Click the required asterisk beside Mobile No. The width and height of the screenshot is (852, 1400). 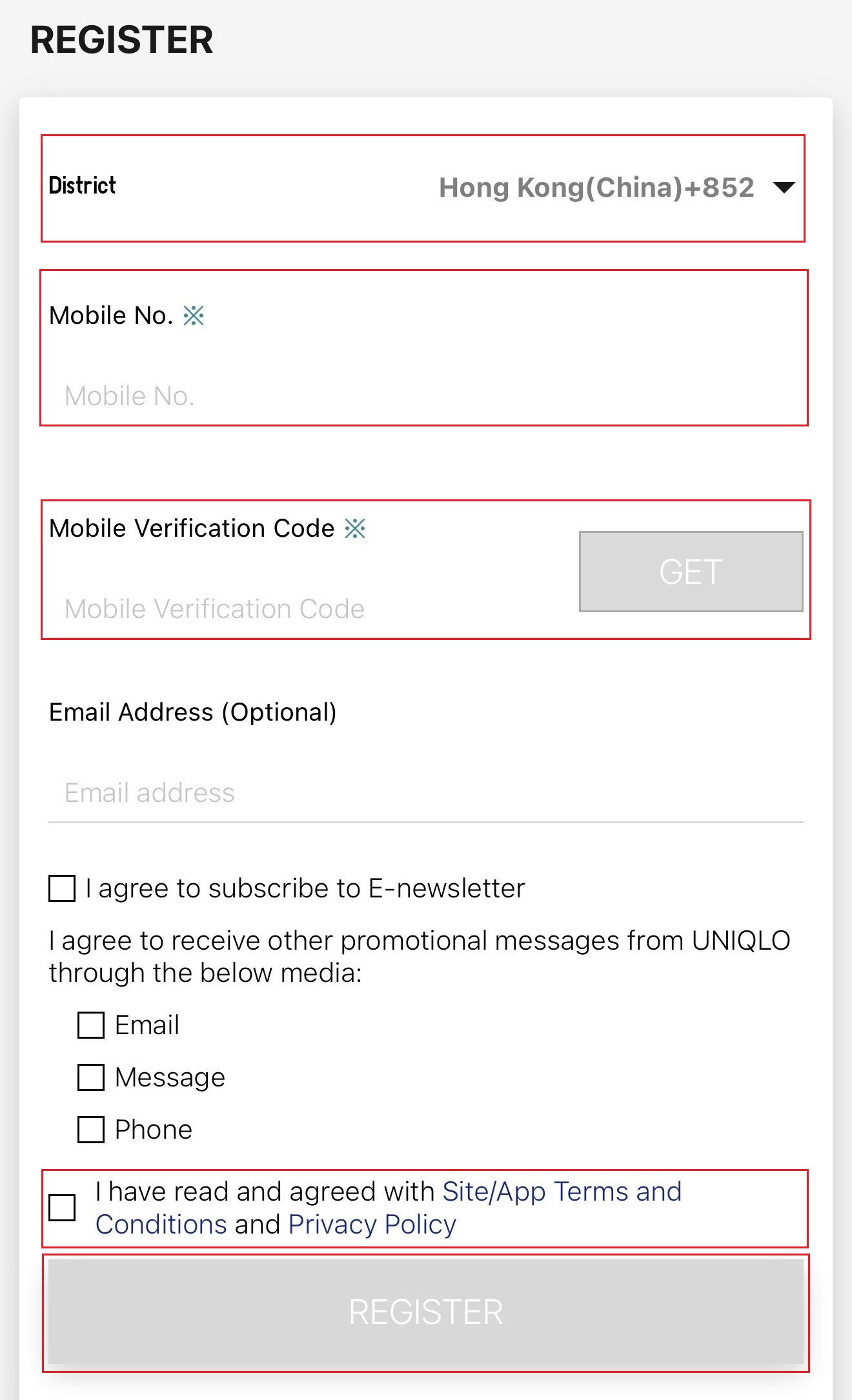coord(194,316)
